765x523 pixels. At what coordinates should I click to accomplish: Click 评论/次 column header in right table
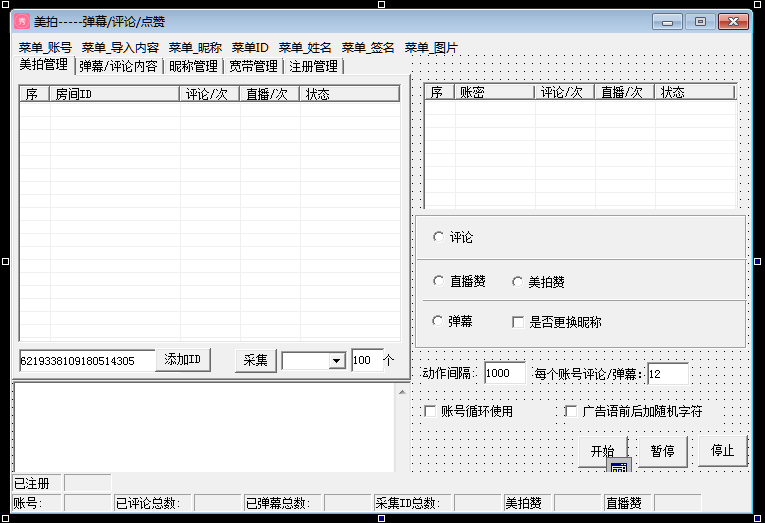click(x=565, y=92)
